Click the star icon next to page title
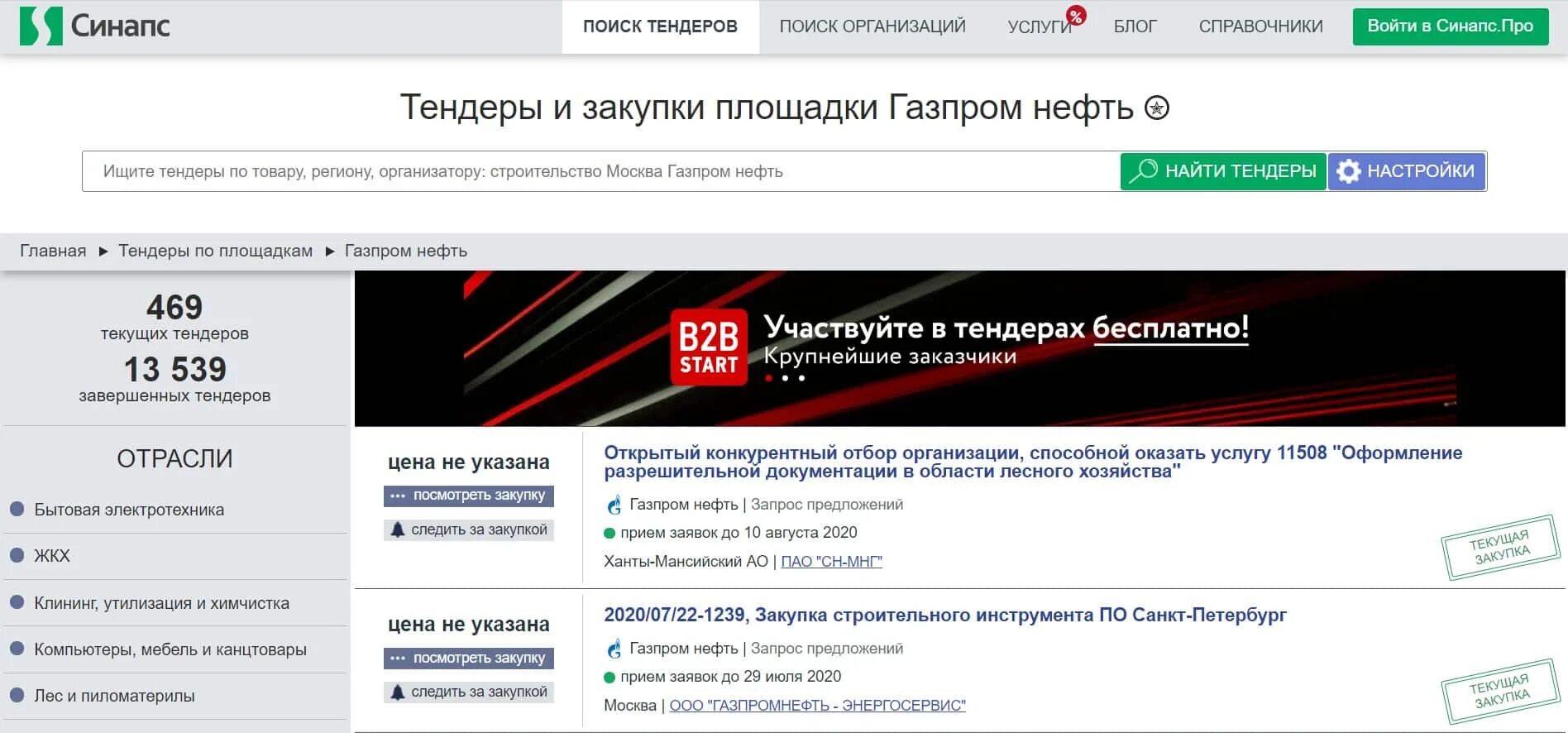Image resolution: width=1568 pixels, height=733 pixels. 1157,108
